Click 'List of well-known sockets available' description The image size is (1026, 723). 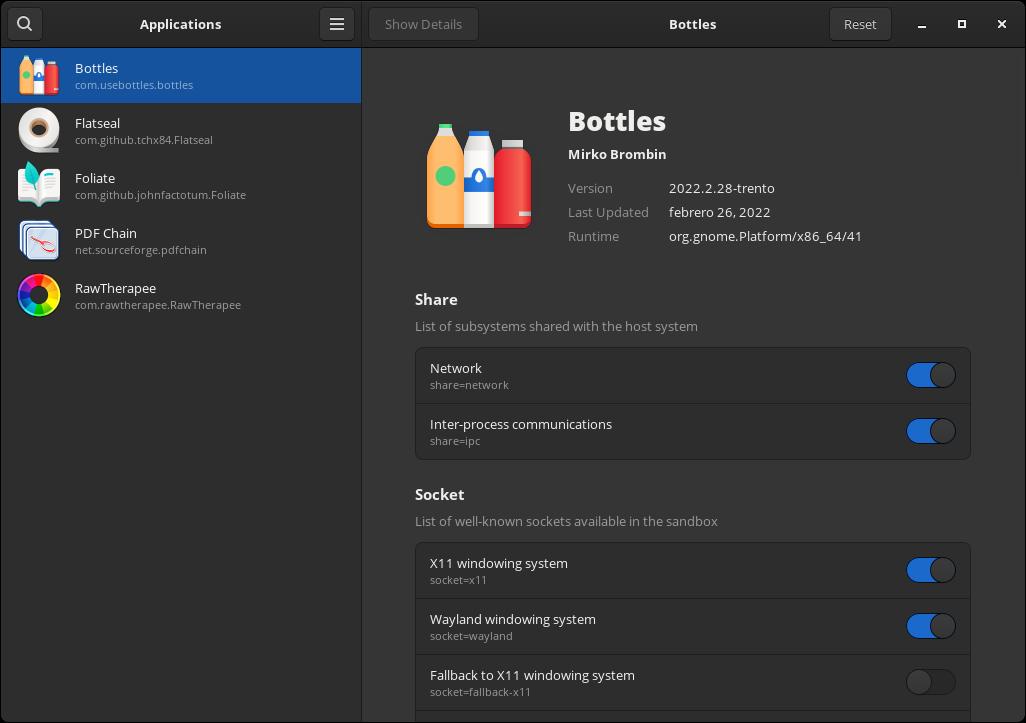coord(566,521)
